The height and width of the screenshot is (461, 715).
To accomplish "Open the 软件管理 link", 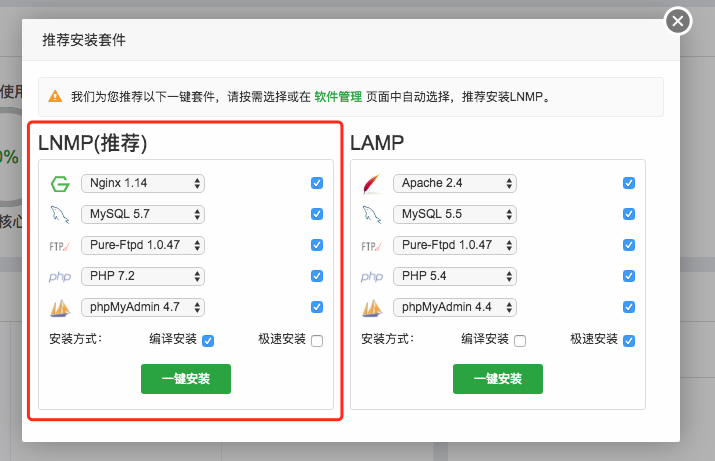I will 338,97.
